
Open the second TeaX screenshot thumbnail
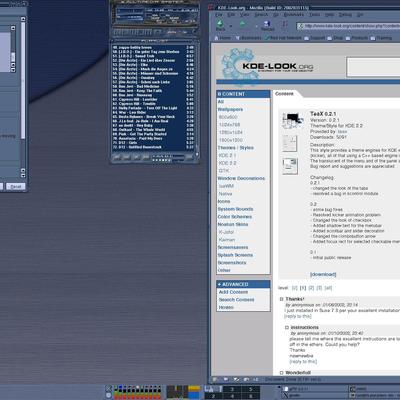click(289, 143)
